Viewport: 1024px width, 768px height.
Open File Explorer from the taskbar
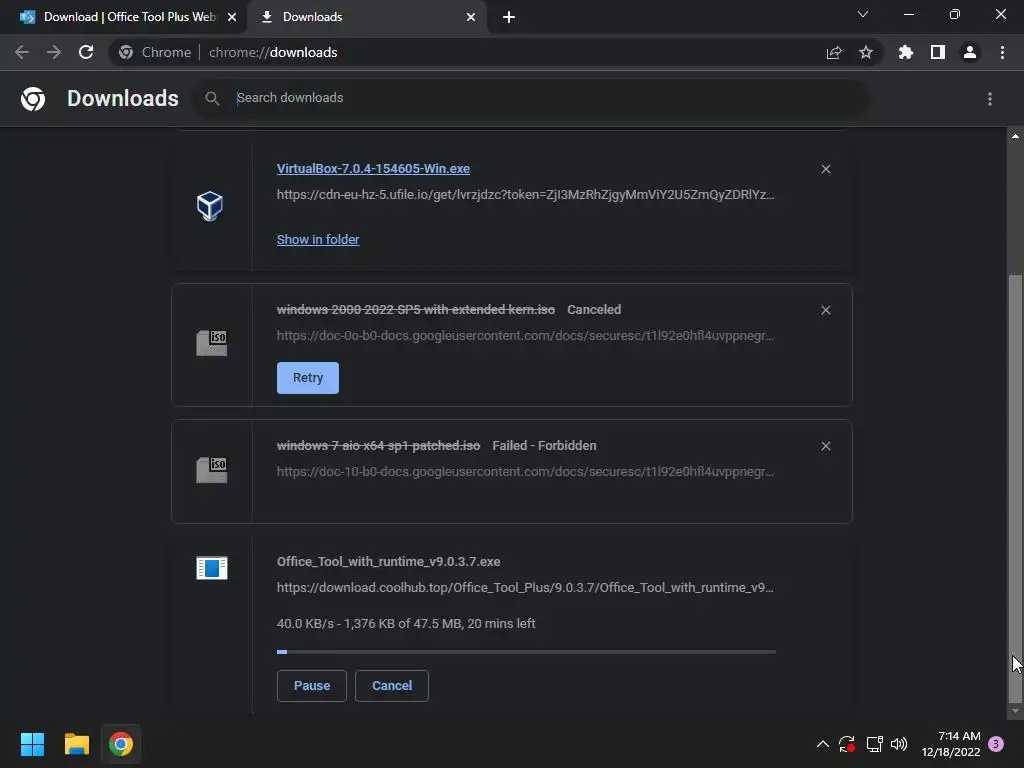coord(76,744)
